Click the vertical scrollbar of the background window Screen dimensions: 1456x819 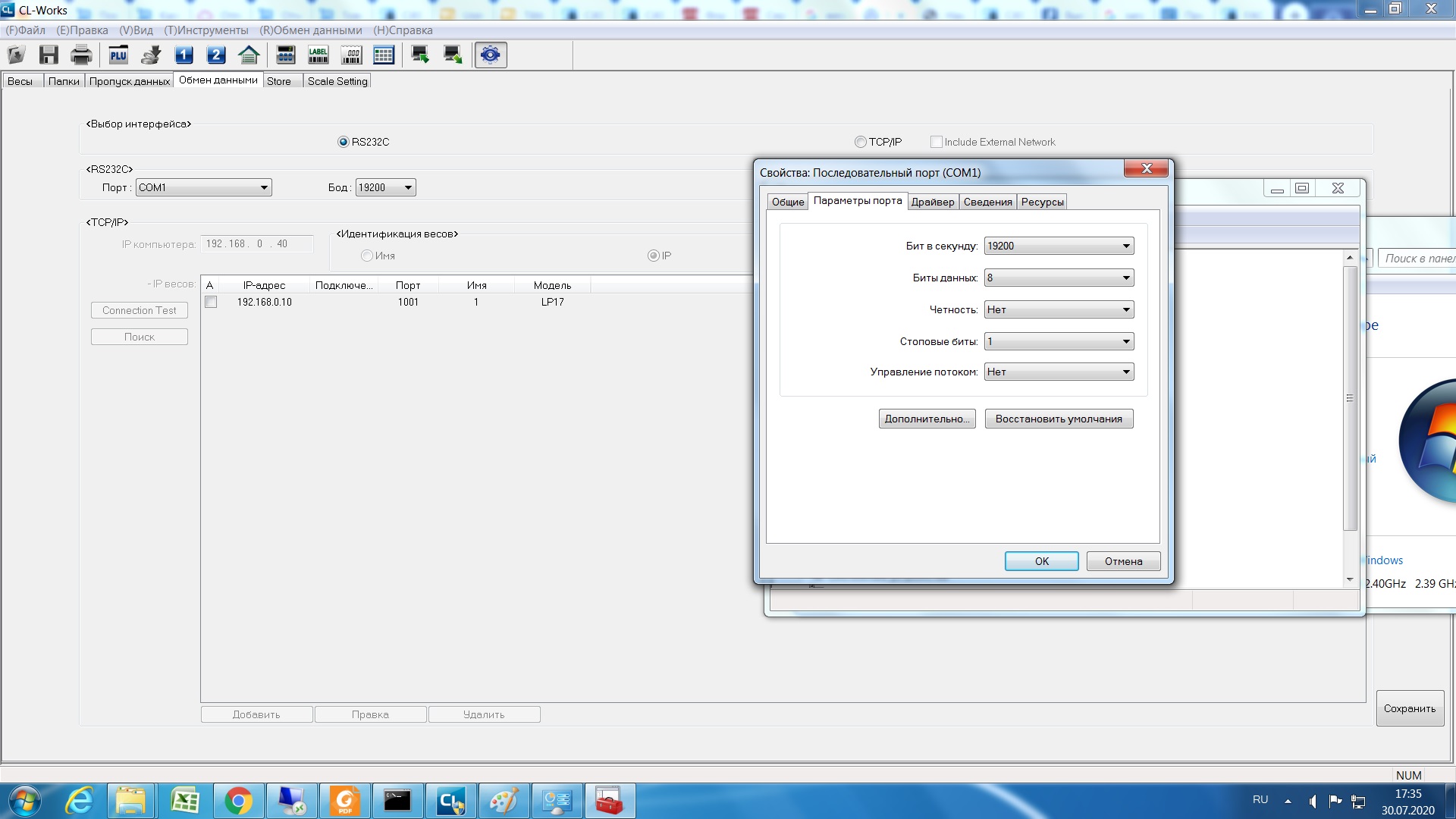1349,398
